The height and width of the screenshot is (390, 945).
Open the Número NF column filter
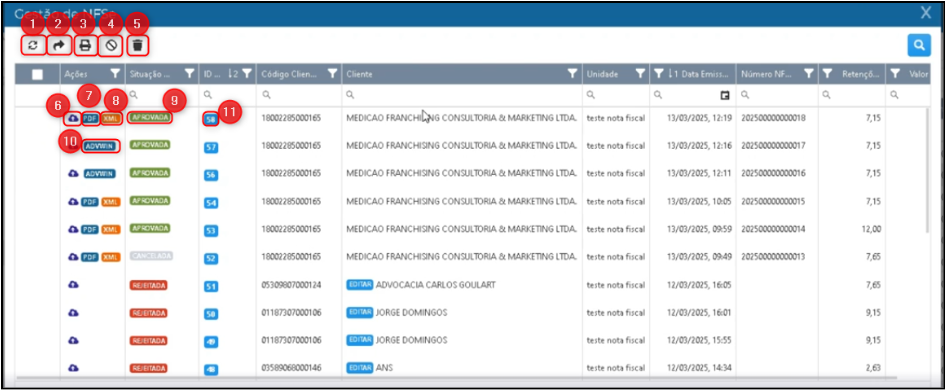(808, 74)
